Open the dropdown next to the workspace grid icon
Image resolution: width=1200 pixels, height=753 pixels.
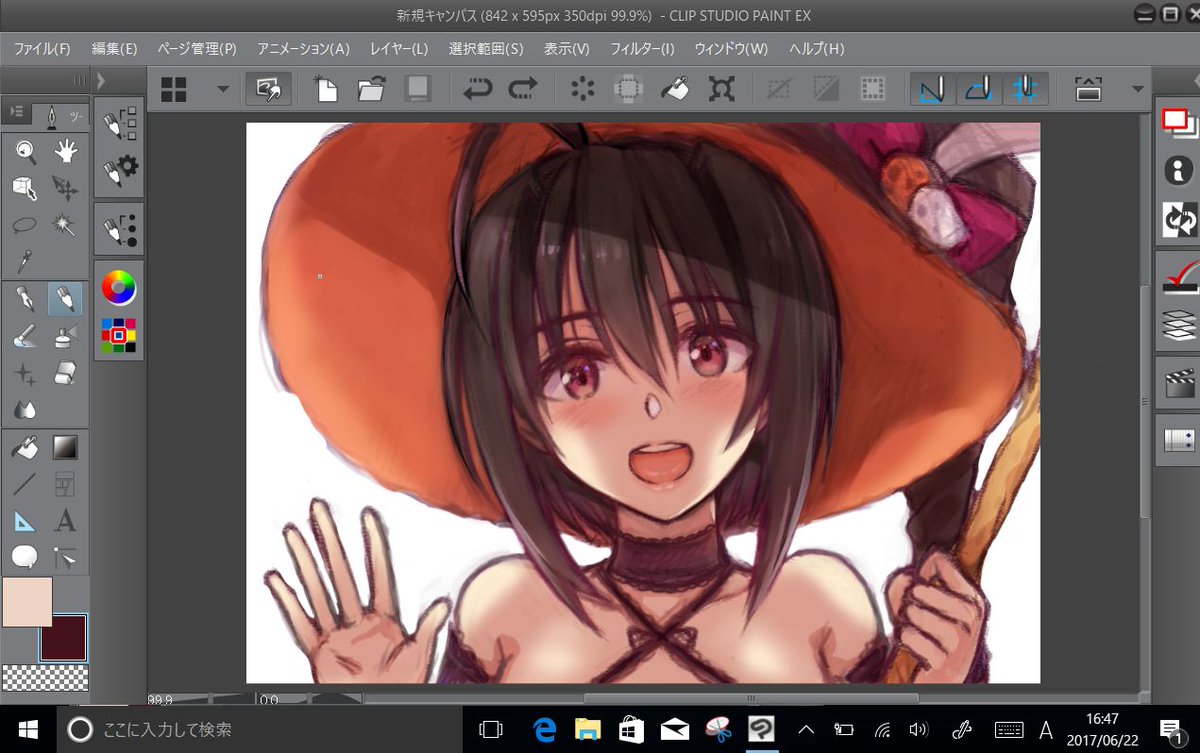pos(222,90)
